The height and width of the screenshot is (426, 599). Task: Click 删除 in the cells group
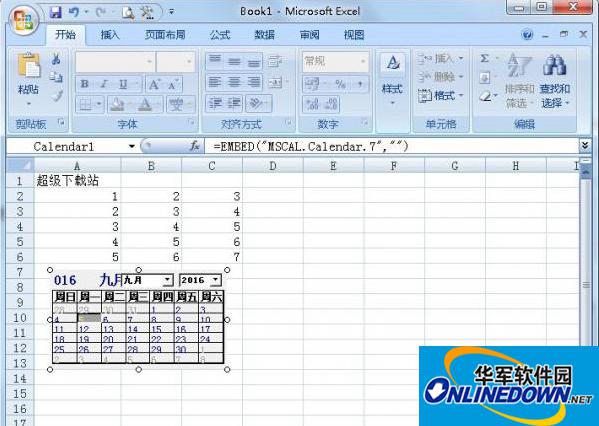(x=440, y=77)
